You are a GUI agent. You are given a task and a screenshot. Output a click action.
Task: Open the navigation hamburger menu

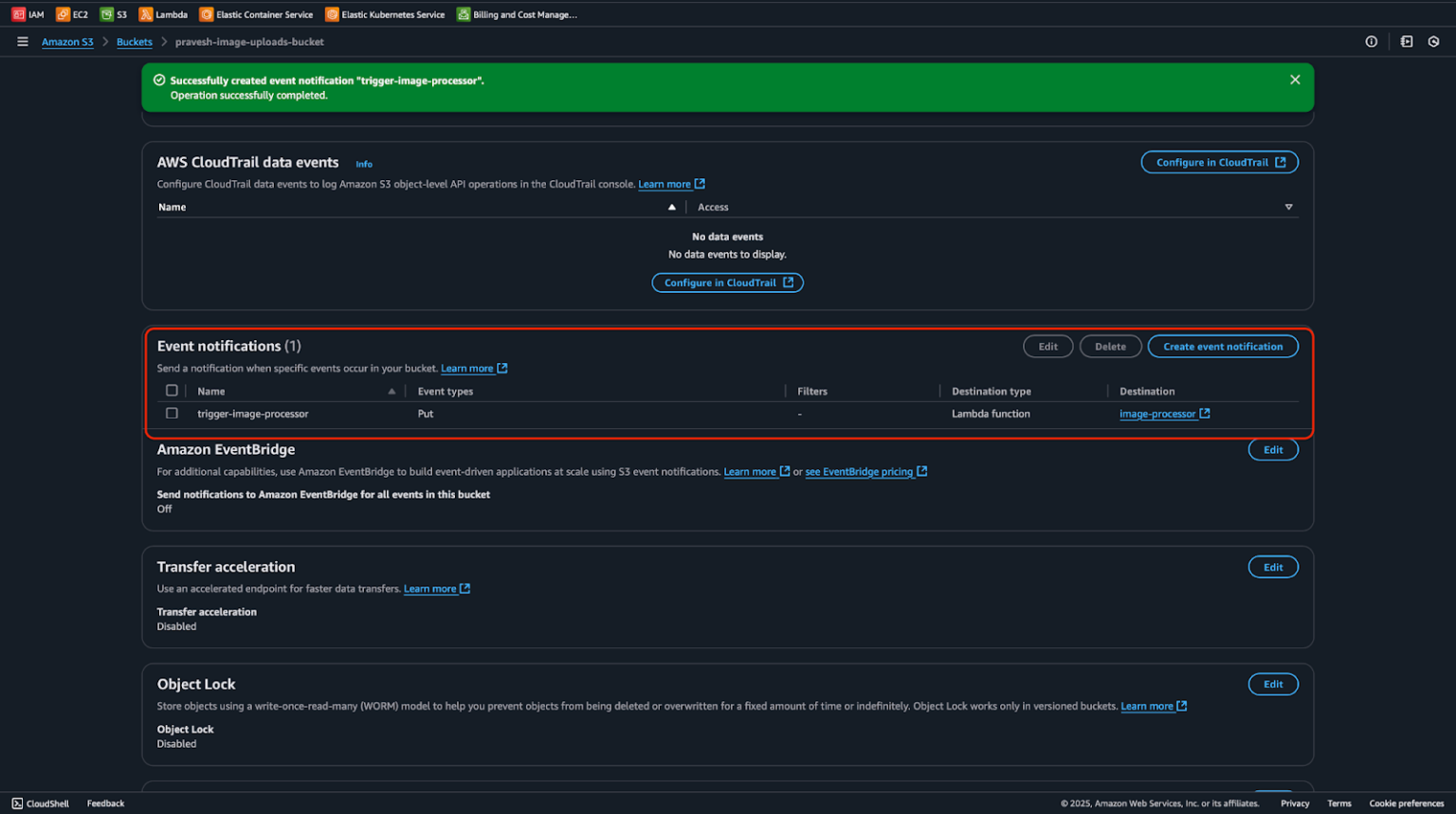(22, 41)
